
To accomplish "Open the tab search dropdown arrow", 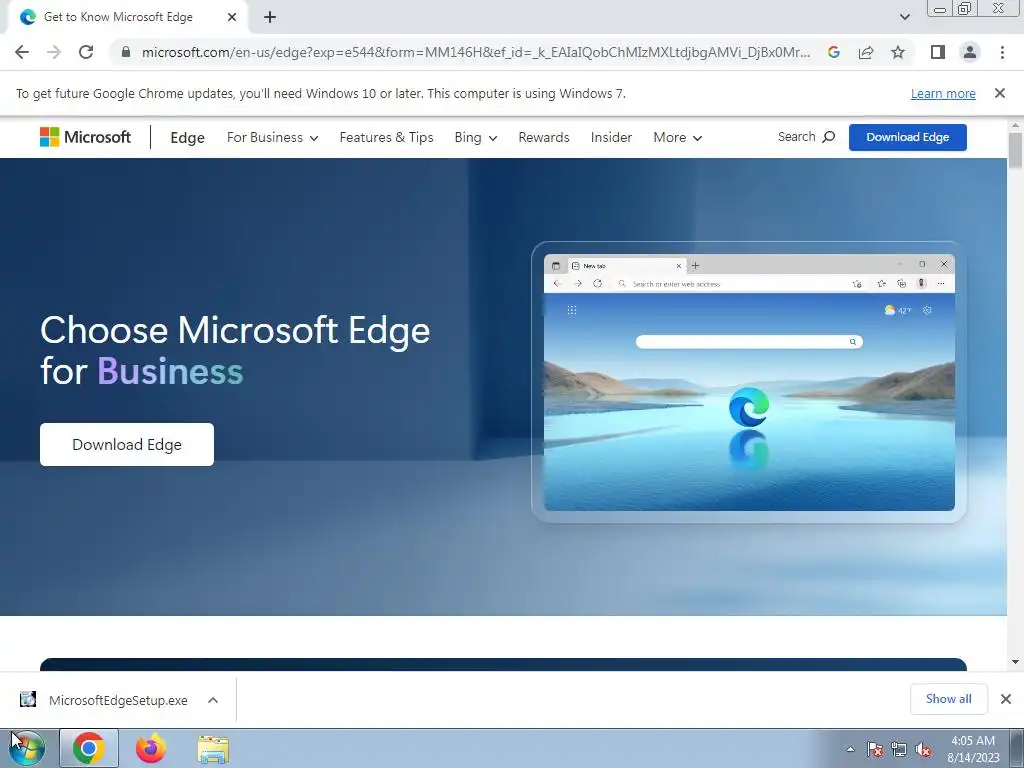I will click(904, 17).
